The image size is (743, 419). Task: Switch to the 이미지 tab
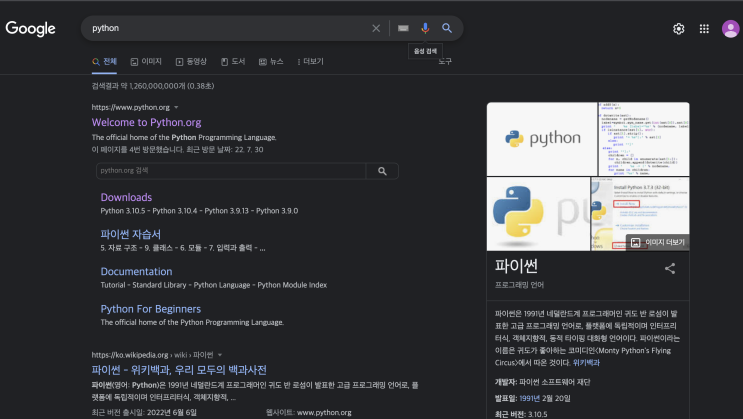(x=146, y=62)
